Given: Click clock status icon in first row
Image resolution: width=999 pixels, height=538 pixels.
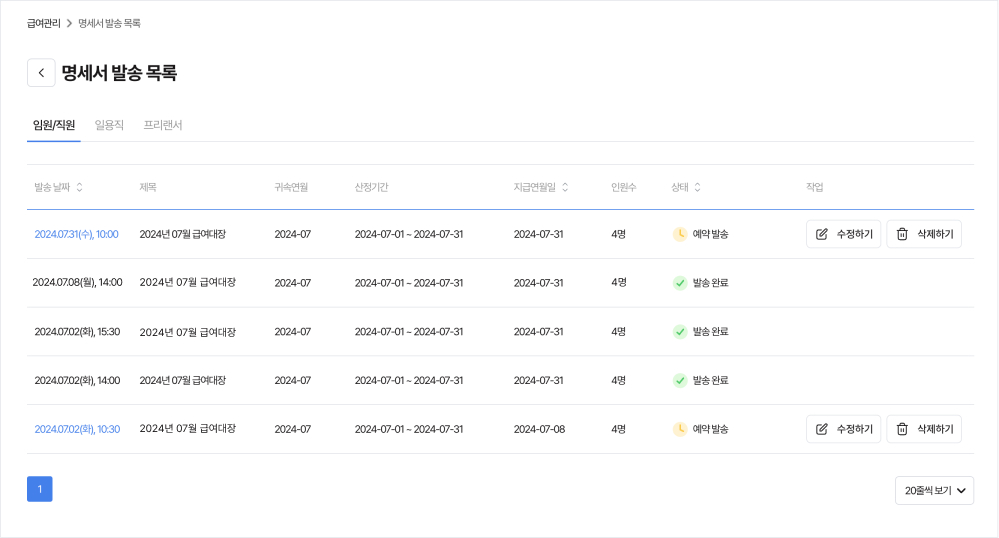Looking at the screenshot, I should pyautogui.click(x=680, y=234).
